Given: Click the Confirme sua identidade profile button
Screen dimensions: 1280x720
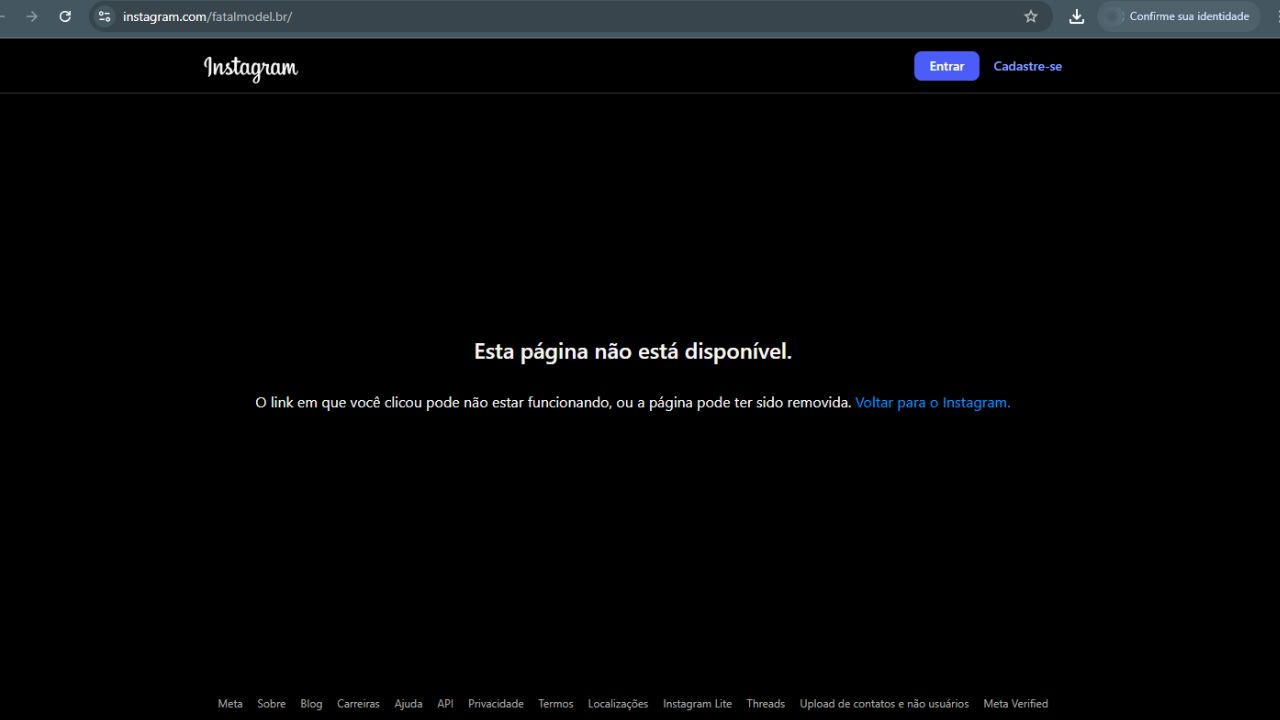Looking at the screenshot, I should 1179,16.
